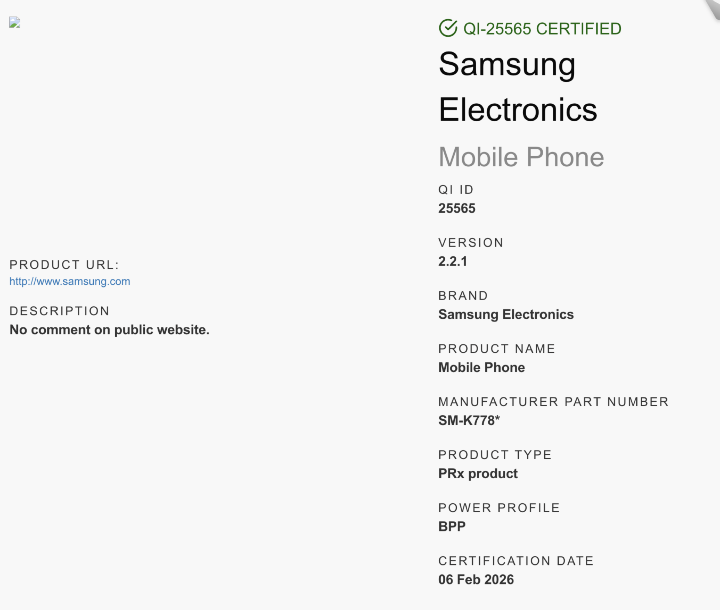Image resolution: width=720 pixels, height=610 pixels.
Task: Click the bold Samsung Electronics brand value
Action: [506, 315]
